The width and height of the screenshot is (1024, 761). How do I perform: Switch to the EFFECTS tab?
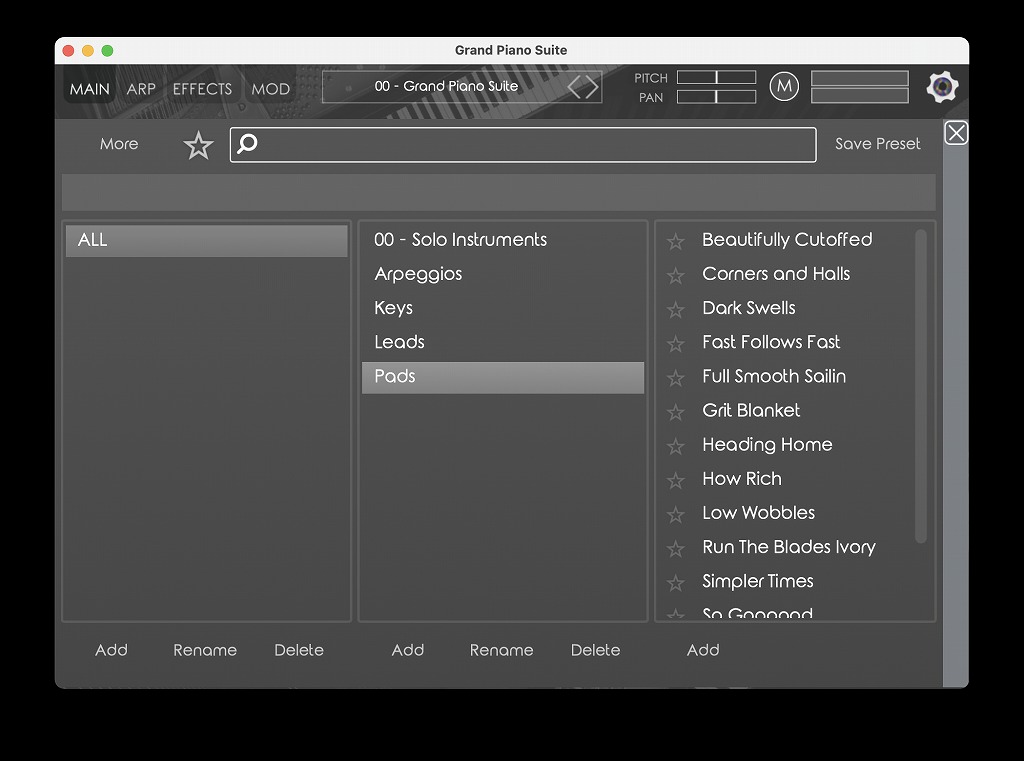click(x=202, y=89)
